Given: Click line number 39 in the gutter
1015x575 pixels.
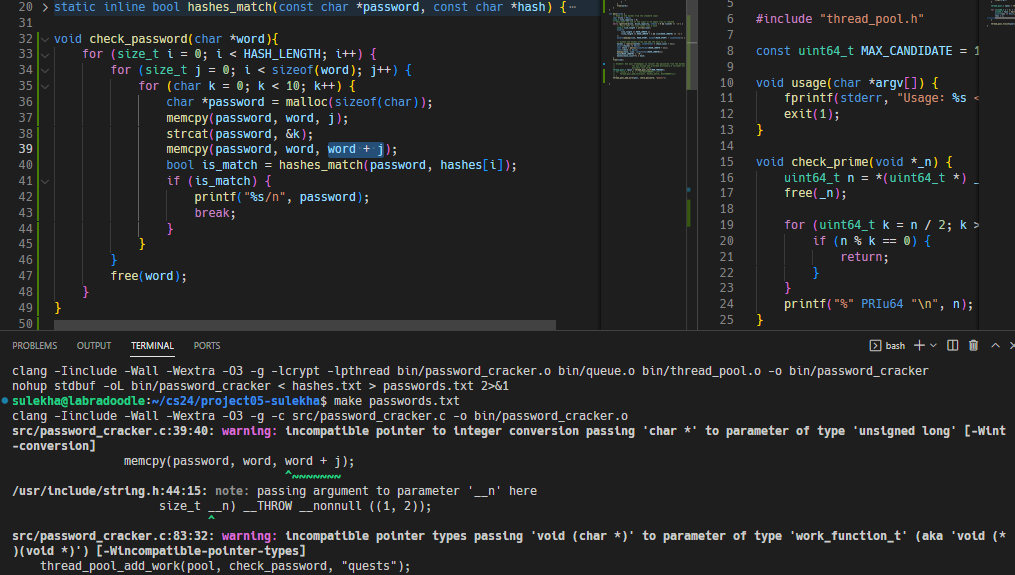Looking at the screenshot, I should click(x=26, y=149).
